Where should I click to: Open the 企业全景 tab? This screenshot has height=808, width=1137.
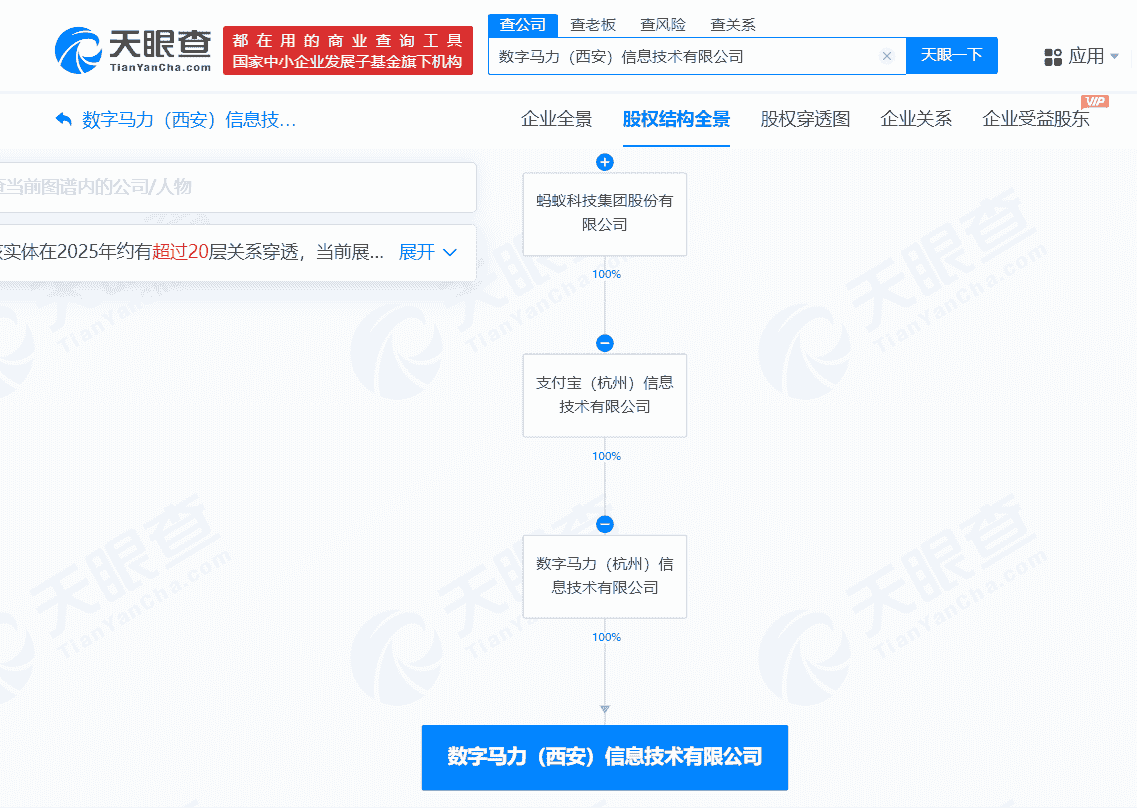556,120
